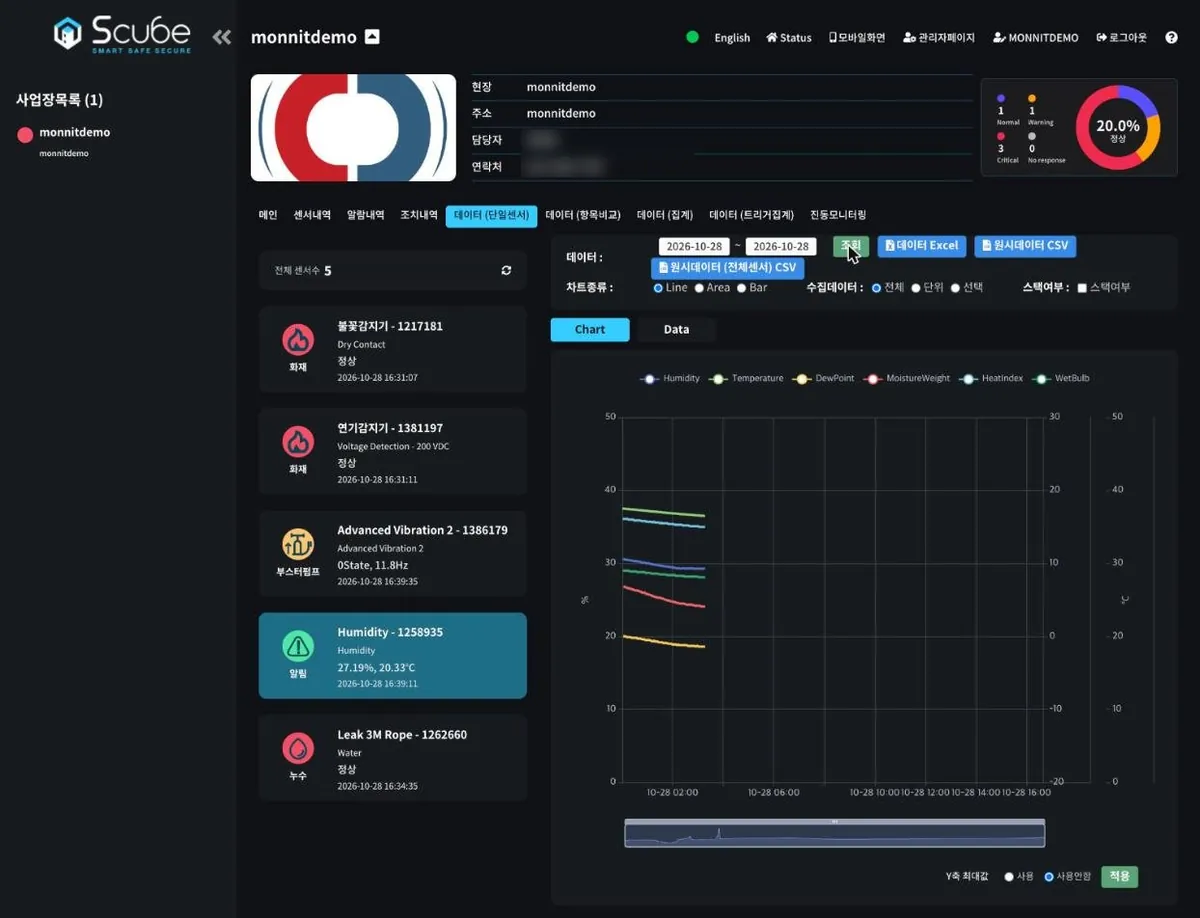
Task: Click 로그아웃 to log out
Action: (x=1121, y=38)
